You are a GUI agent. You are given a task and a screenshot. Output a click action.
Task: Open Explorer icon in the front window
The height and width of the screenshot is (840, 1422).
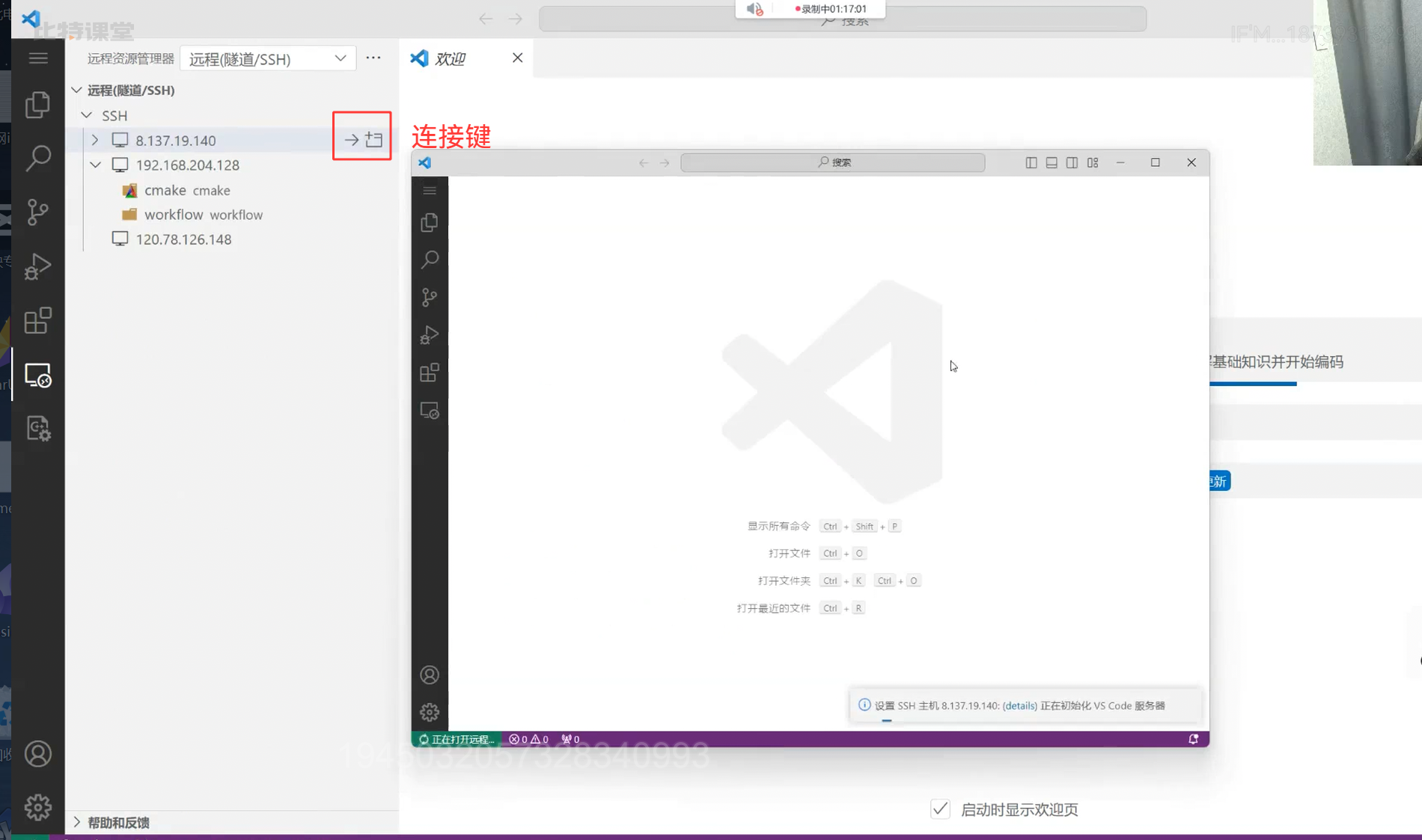coord(430,222)
